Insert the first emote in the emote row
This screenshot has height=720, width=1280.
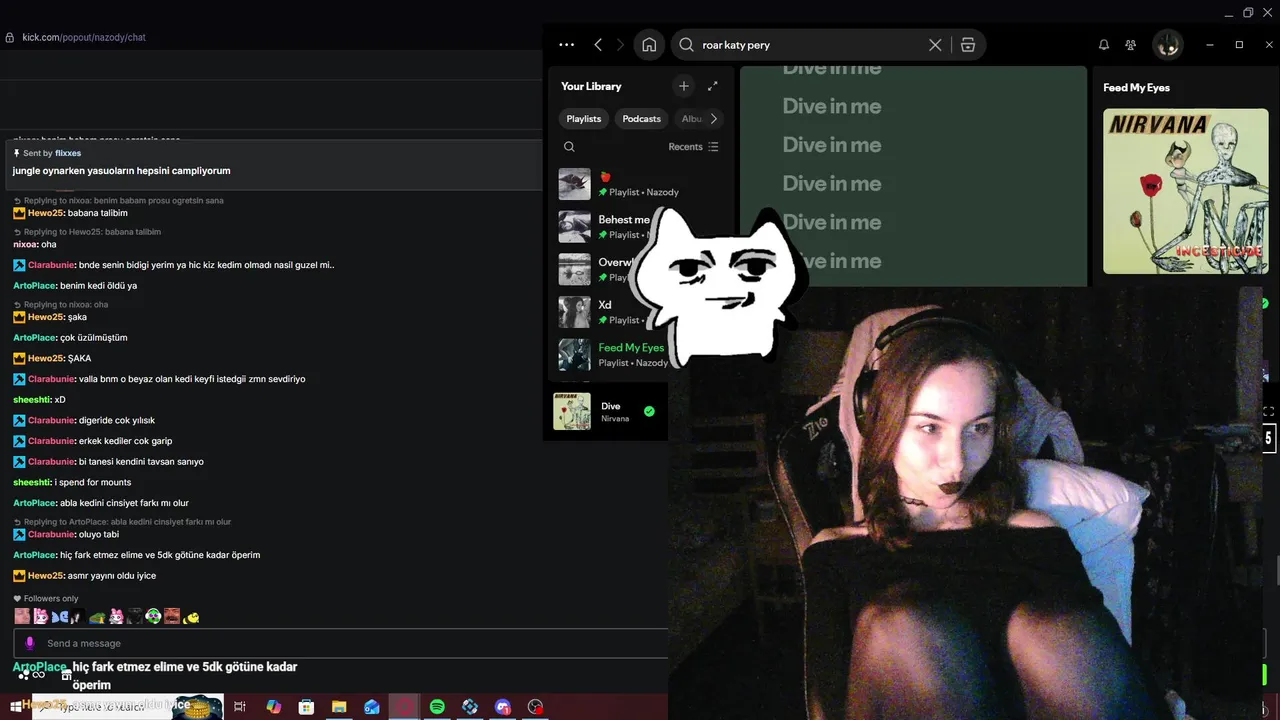[x=22, y=616]
